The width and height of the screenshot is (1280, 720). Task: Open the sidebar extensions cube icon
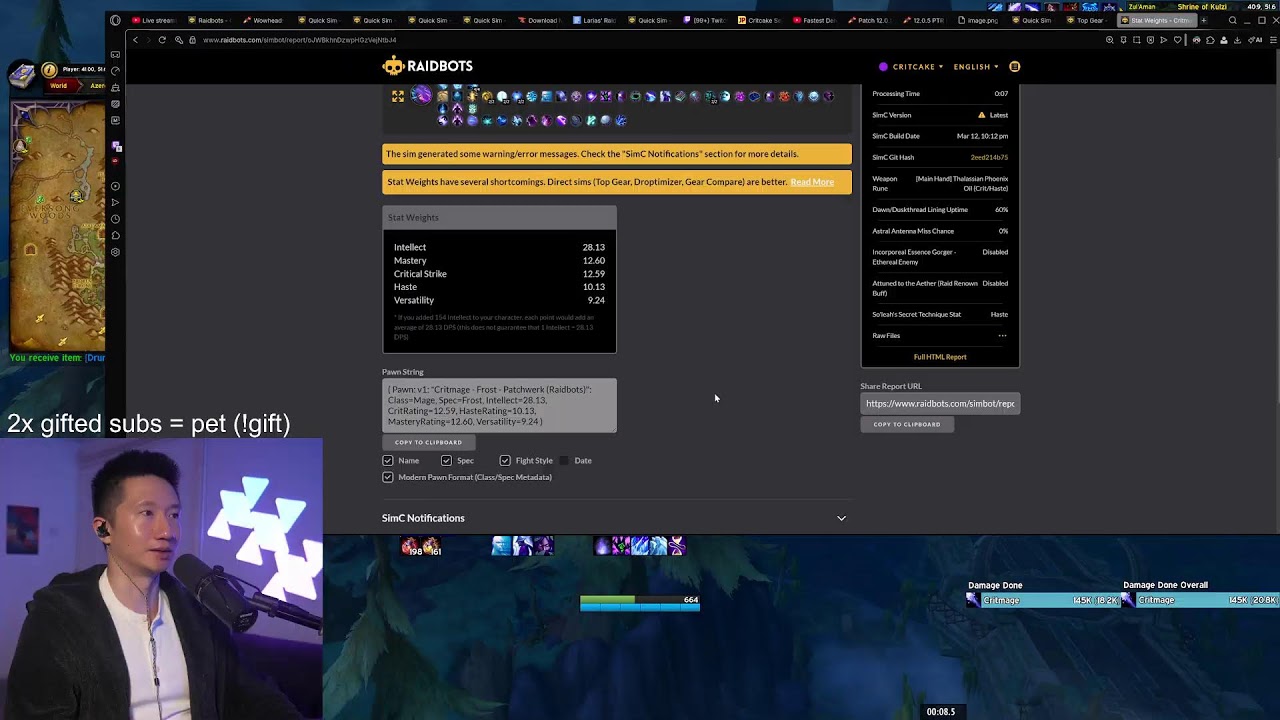coord(116,236)
